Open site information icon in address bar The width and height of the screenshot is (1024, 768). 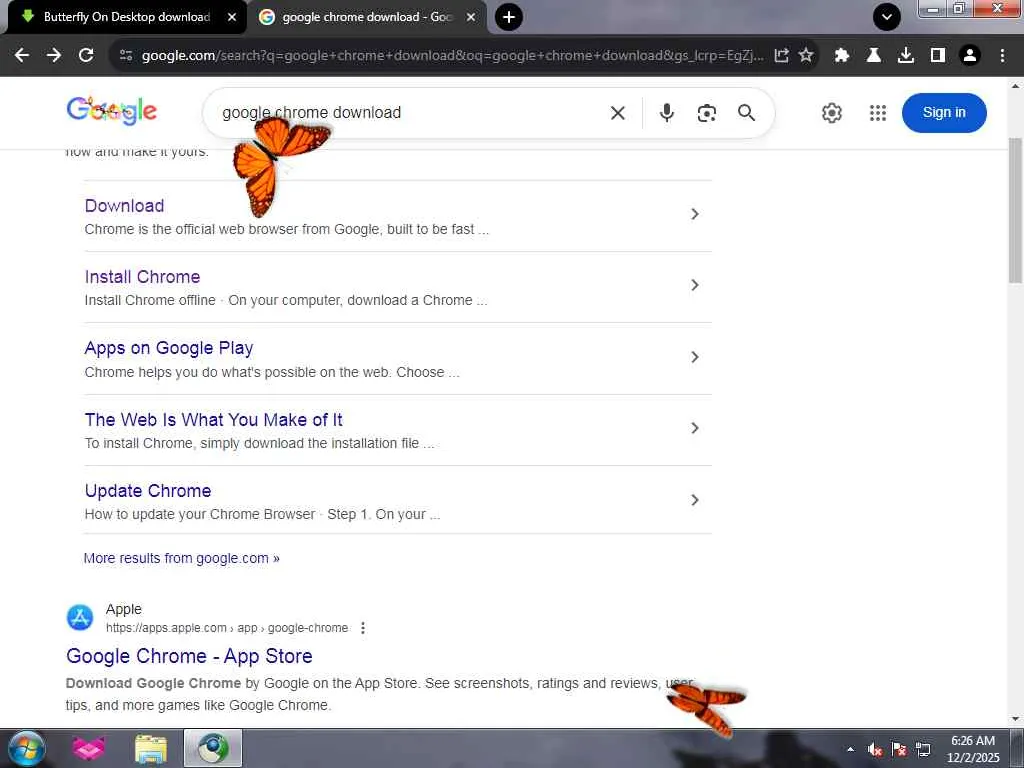(x=126, y=56)
